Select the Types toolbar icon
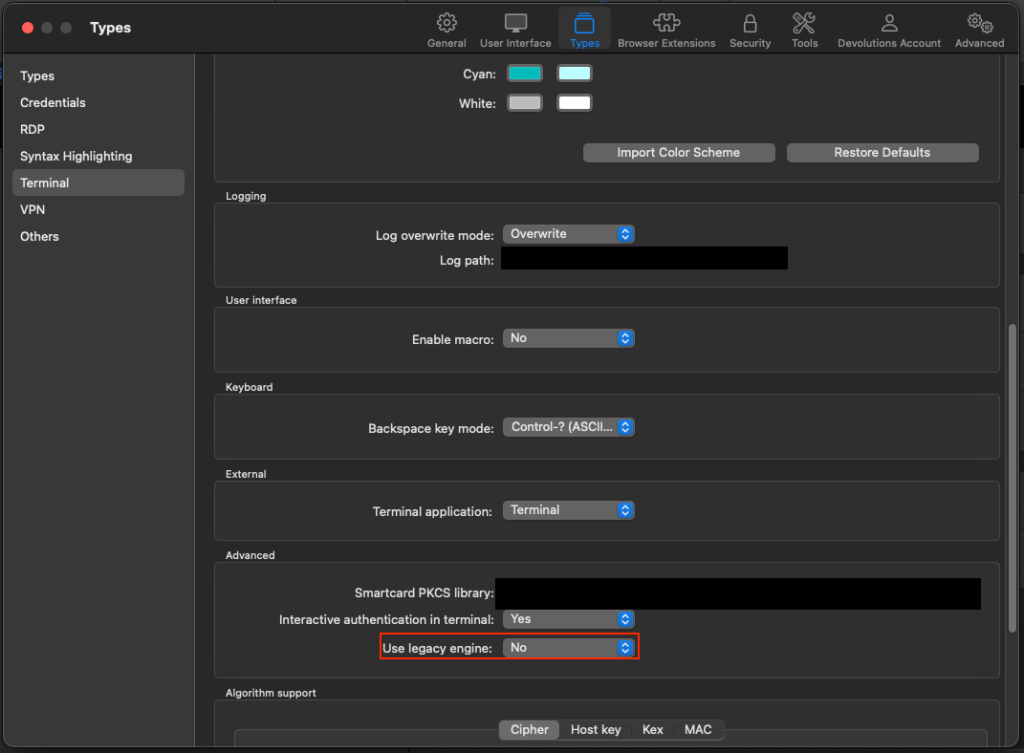 584,24
